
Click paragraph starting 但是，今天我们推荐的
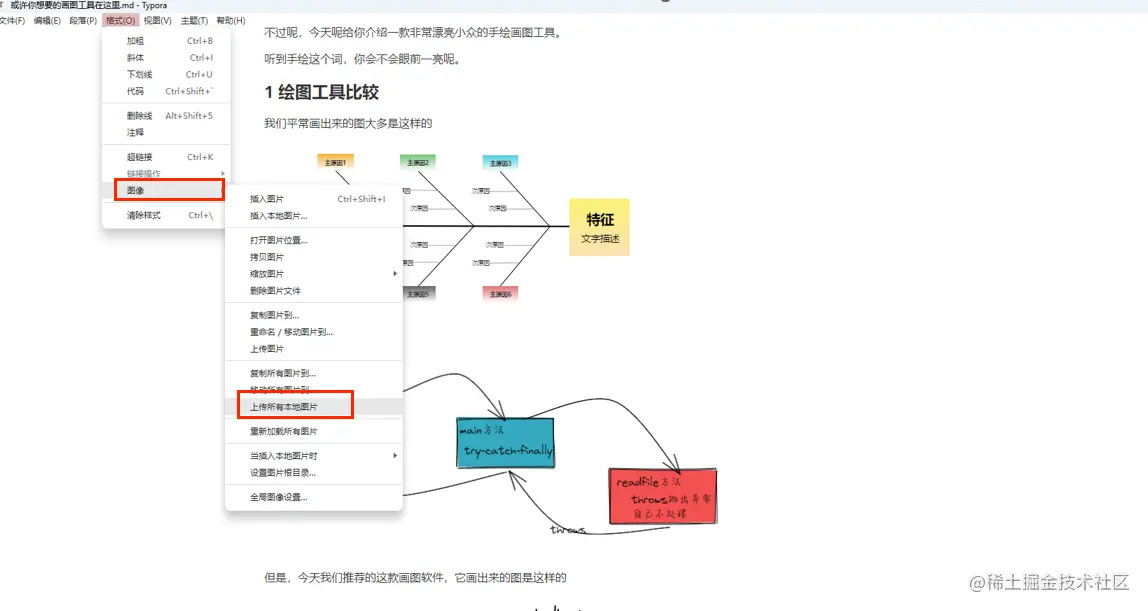coord(415,578)
